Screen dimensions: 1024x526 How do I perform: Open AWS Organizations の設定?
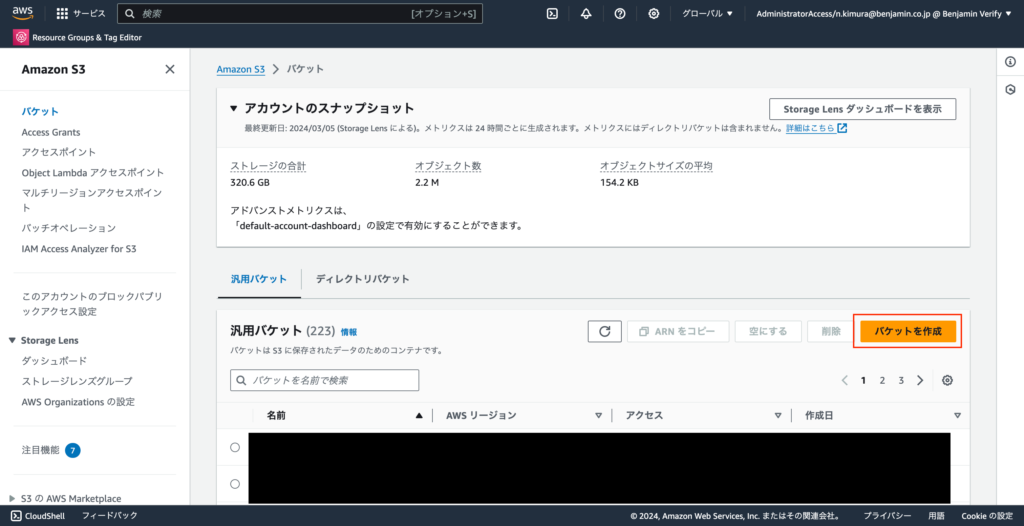coord(78,402)
